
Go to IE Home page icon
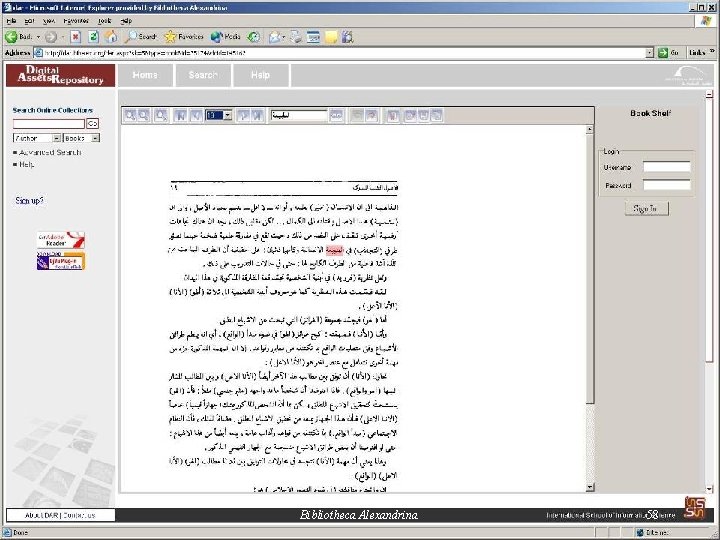[x=111, y=37]
